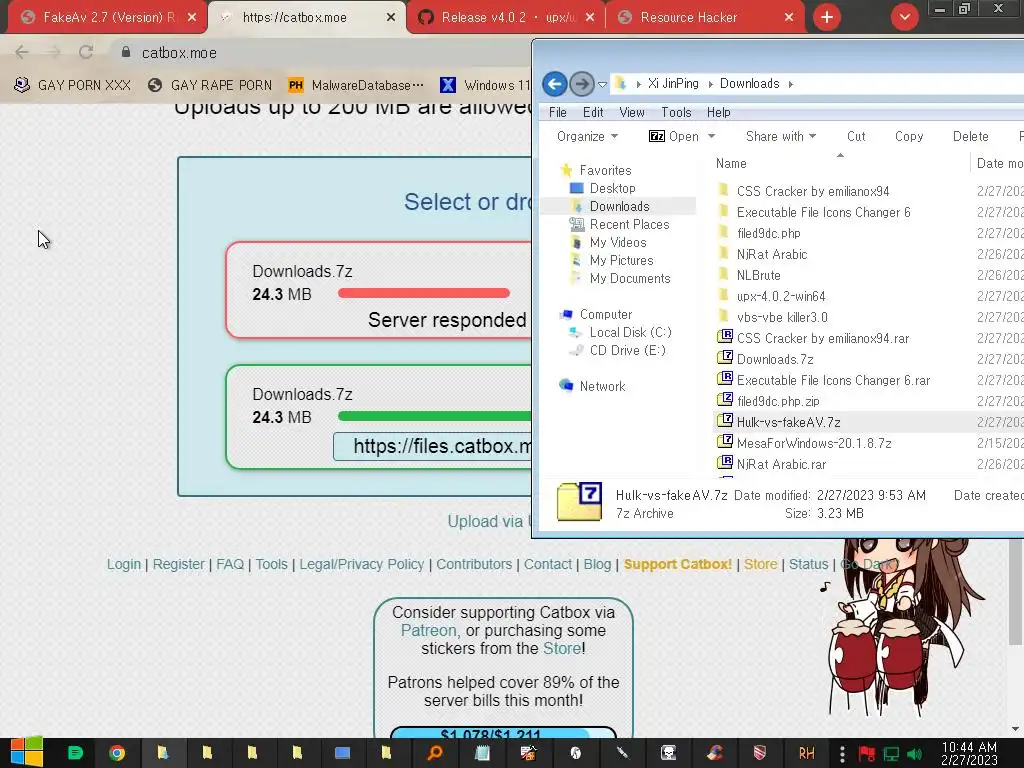Click the Windows Start button
Screen dimensions: 1024x768
(26, 752)
